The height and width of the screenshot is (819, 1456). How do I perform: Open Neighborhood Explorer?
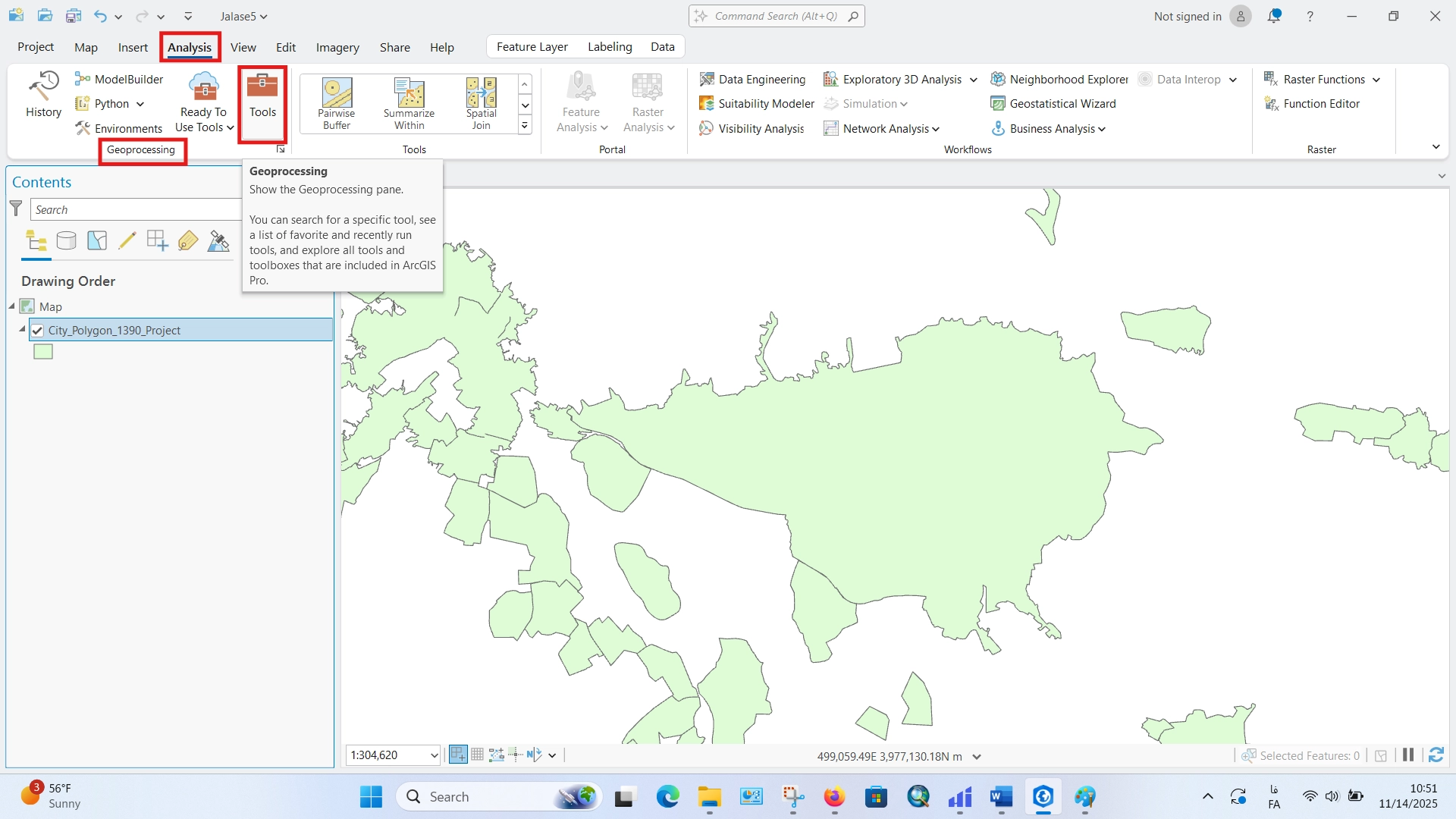[x=1059, y=79]
